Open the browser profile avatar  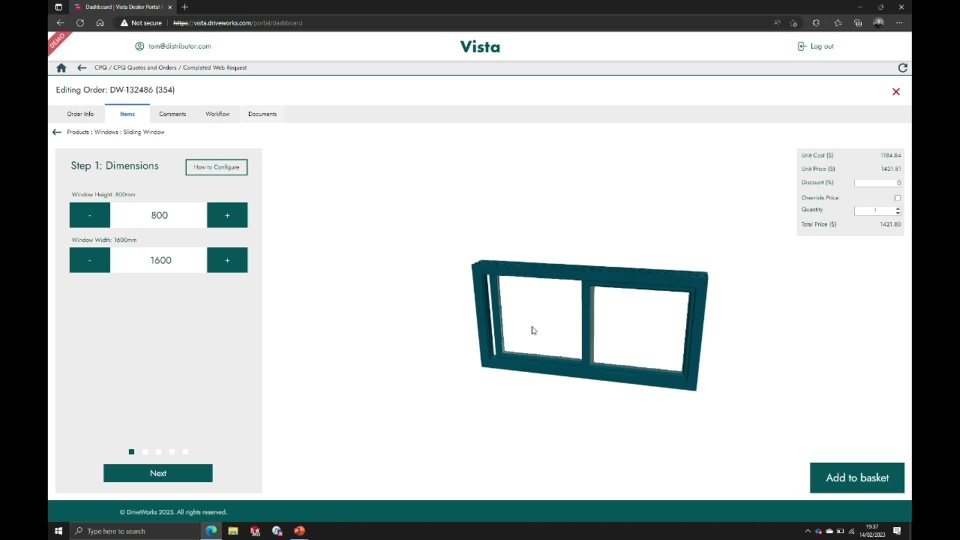tap(879, 23)
